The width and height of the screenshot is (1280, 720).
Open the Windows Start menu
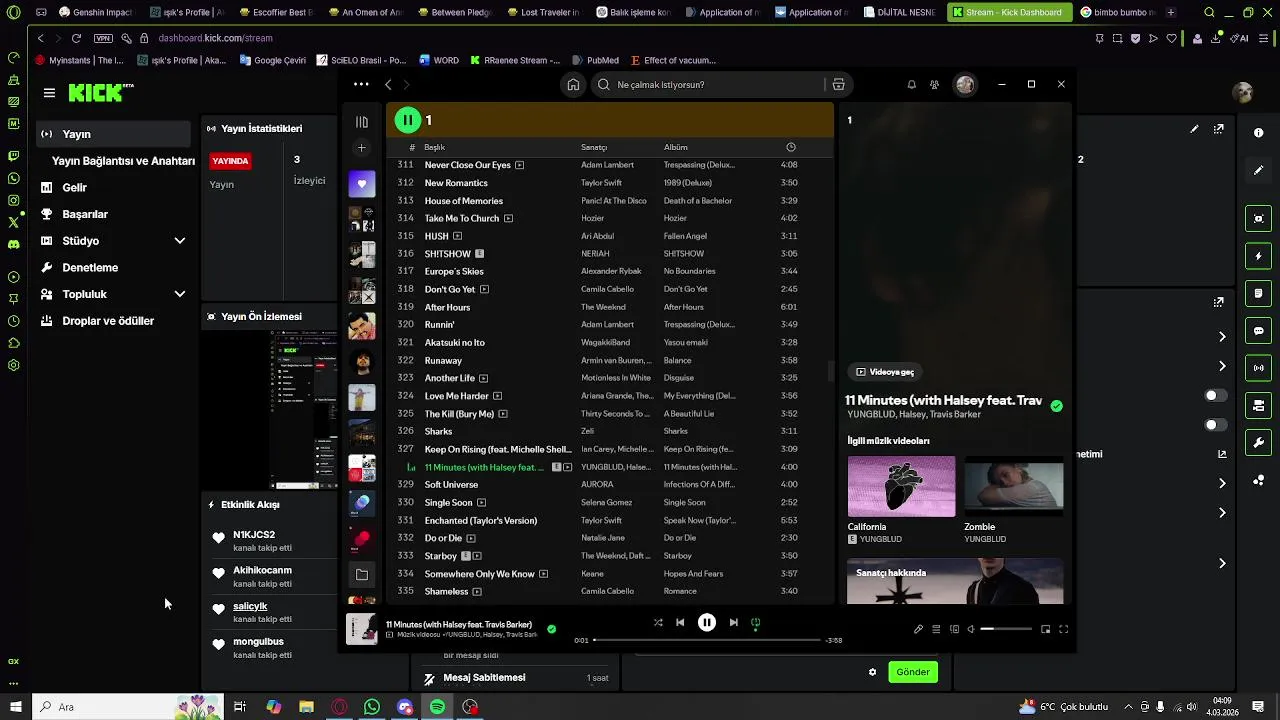click(x=14, y=707)
